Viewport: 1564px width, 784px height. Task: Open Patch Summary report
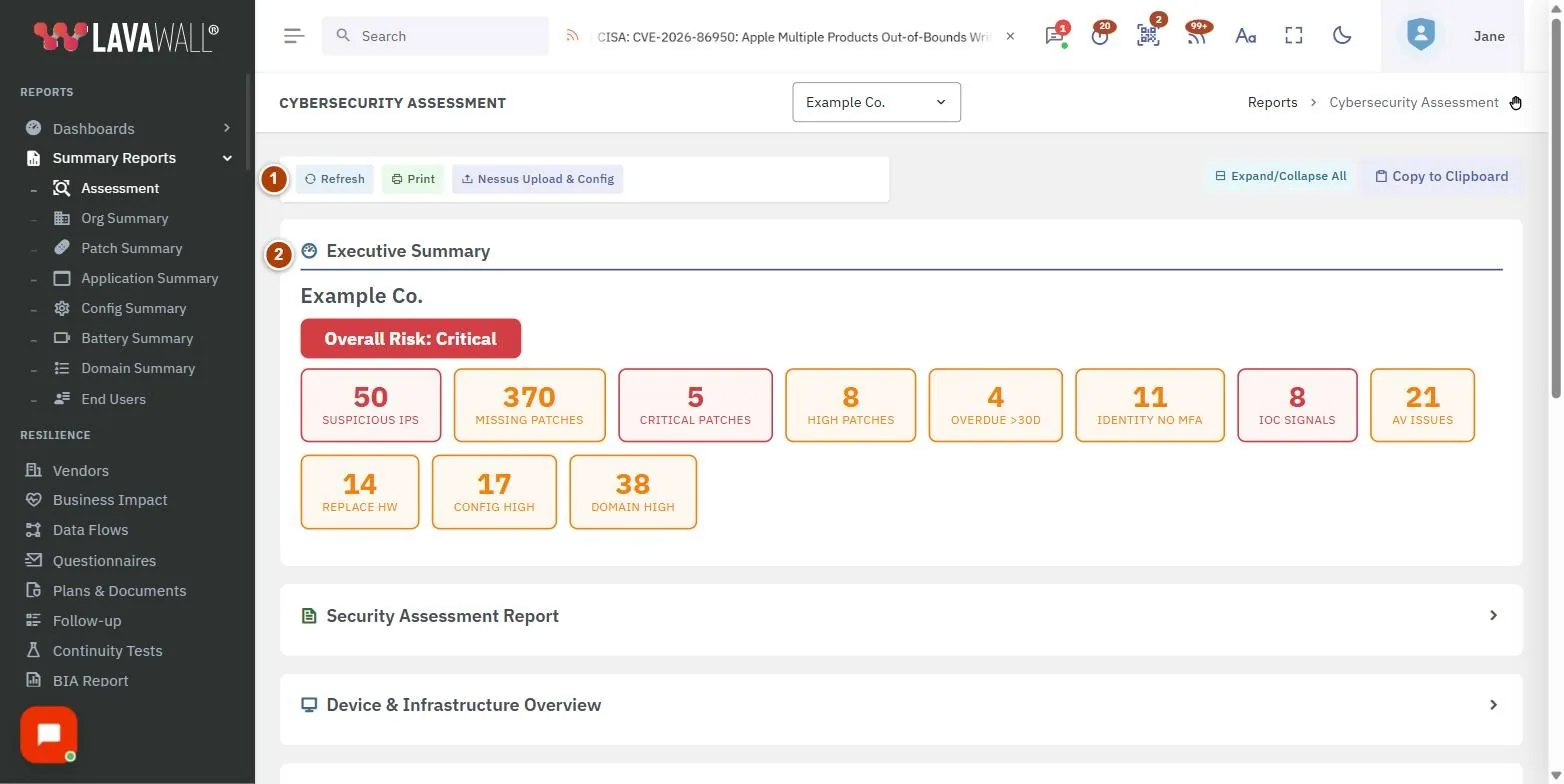coord(131,248)
